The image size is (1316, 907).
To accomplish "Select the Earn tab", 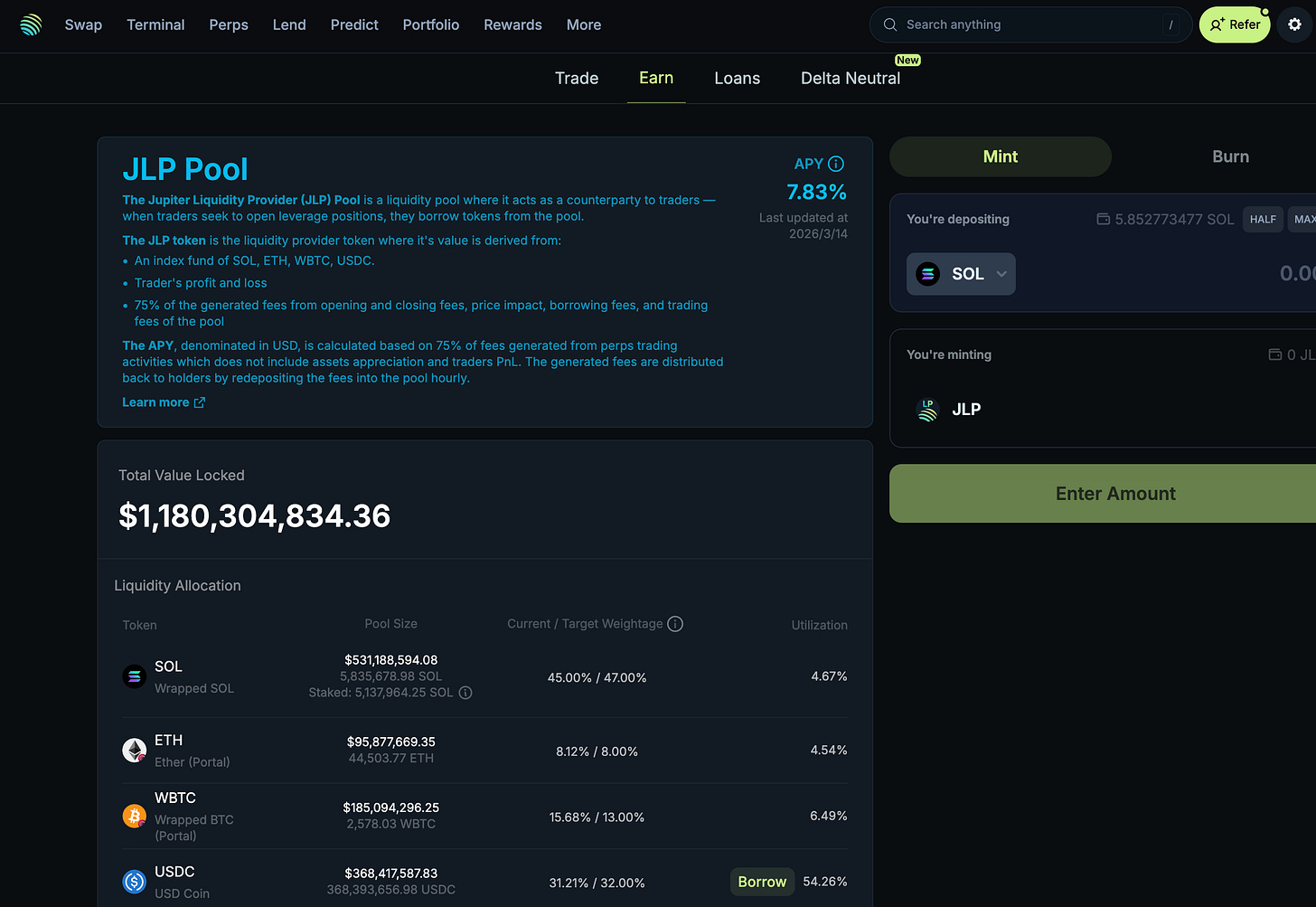I will tap(656, 78).
